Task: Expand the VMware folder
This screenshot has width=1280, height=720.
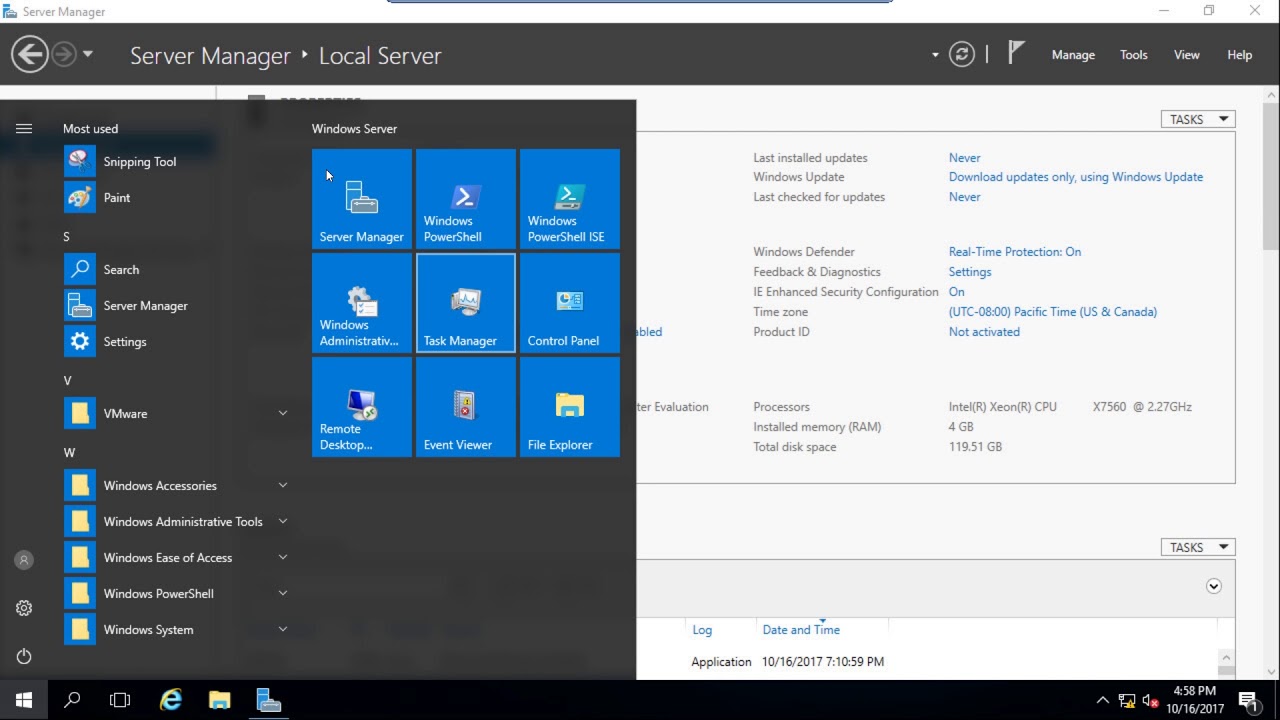Action: pyautogui.click(x=176, y=413)
